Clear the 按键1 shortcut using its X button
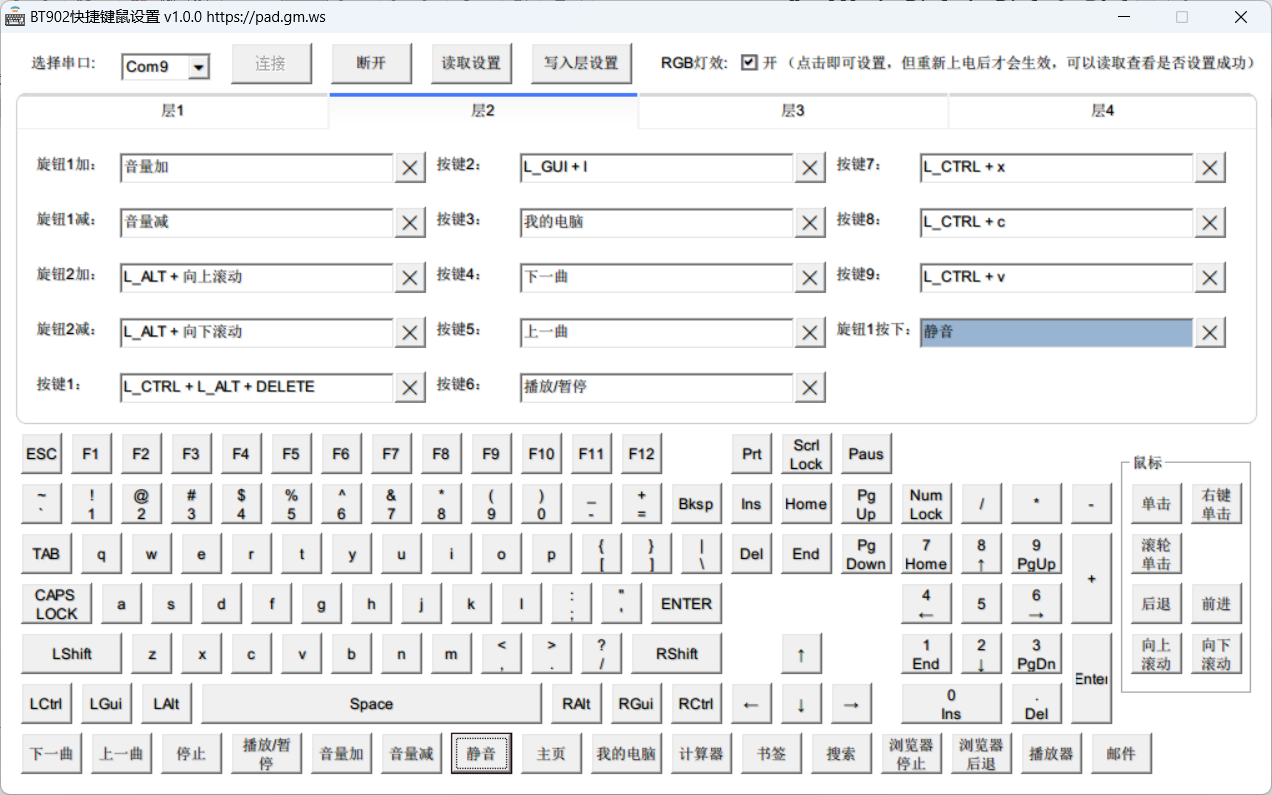This screenshot has height=795, width=1272. point(410,388)
